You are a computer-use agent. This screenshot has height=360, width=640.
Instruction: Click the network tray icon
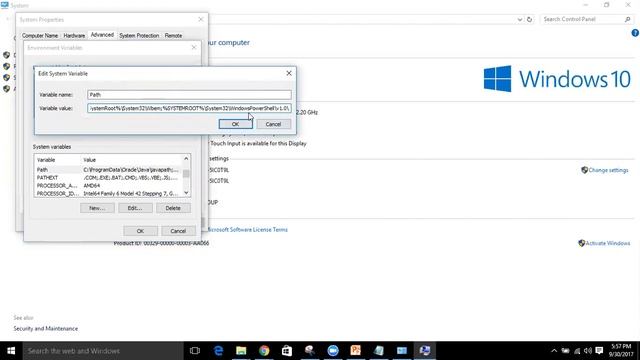point(577,351)
